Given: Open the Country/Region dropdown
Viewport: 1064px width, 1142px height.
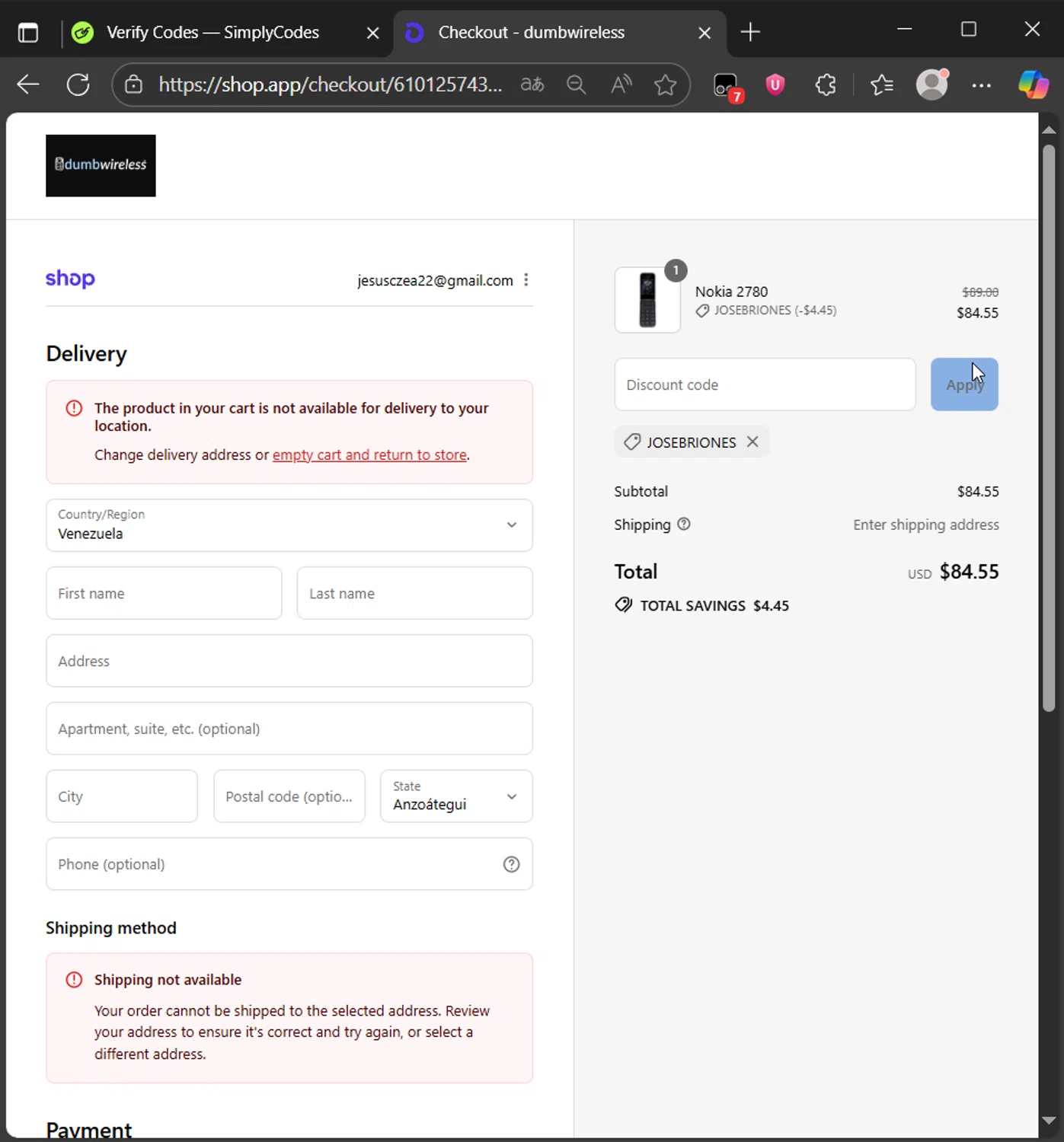Looking at the screenshot, I should (289, 525).
